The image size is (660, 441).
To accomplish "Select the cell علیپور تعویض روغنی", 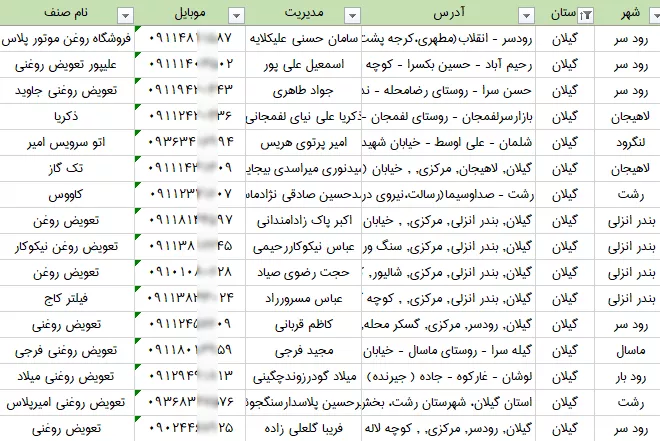I will pos(67,65).
